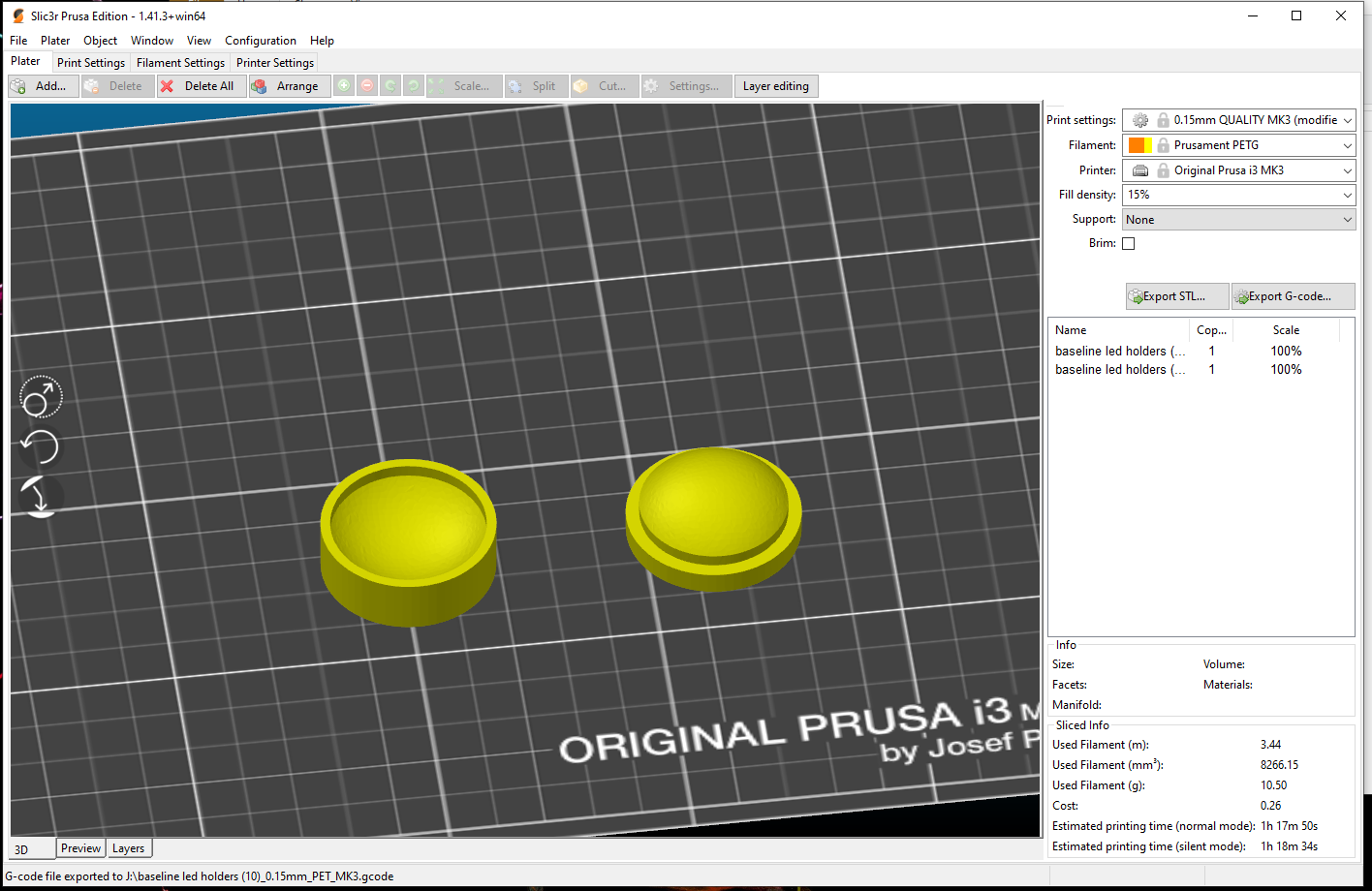This screenshot has height=891, width=1372.
Task: Select the rotate gizmo in 3D view
Action: [41, 446]
